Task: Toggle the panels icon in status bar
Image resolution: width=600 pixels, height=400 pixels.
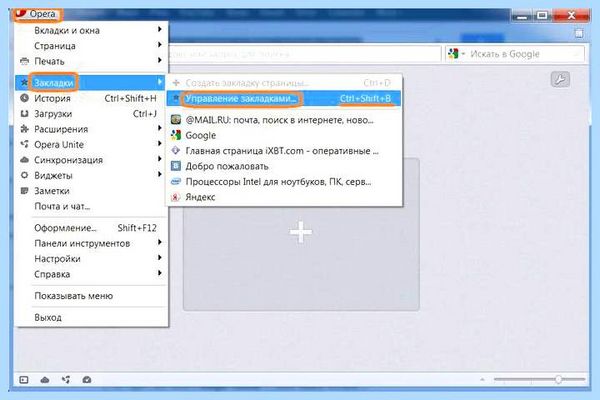Action: 24,380
